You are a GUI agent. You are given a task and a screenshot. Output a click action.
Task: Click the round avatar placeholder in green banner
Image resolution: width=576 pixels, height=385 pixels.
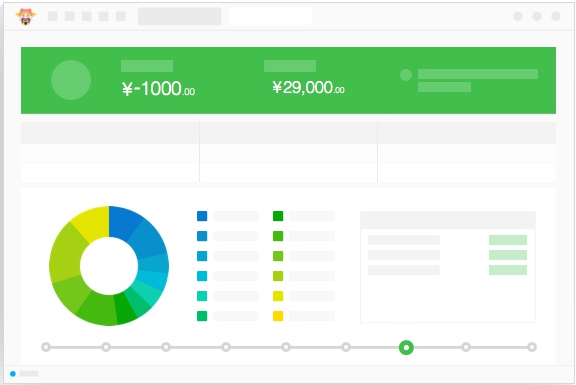pyautogui.click(x=71, y=80)
